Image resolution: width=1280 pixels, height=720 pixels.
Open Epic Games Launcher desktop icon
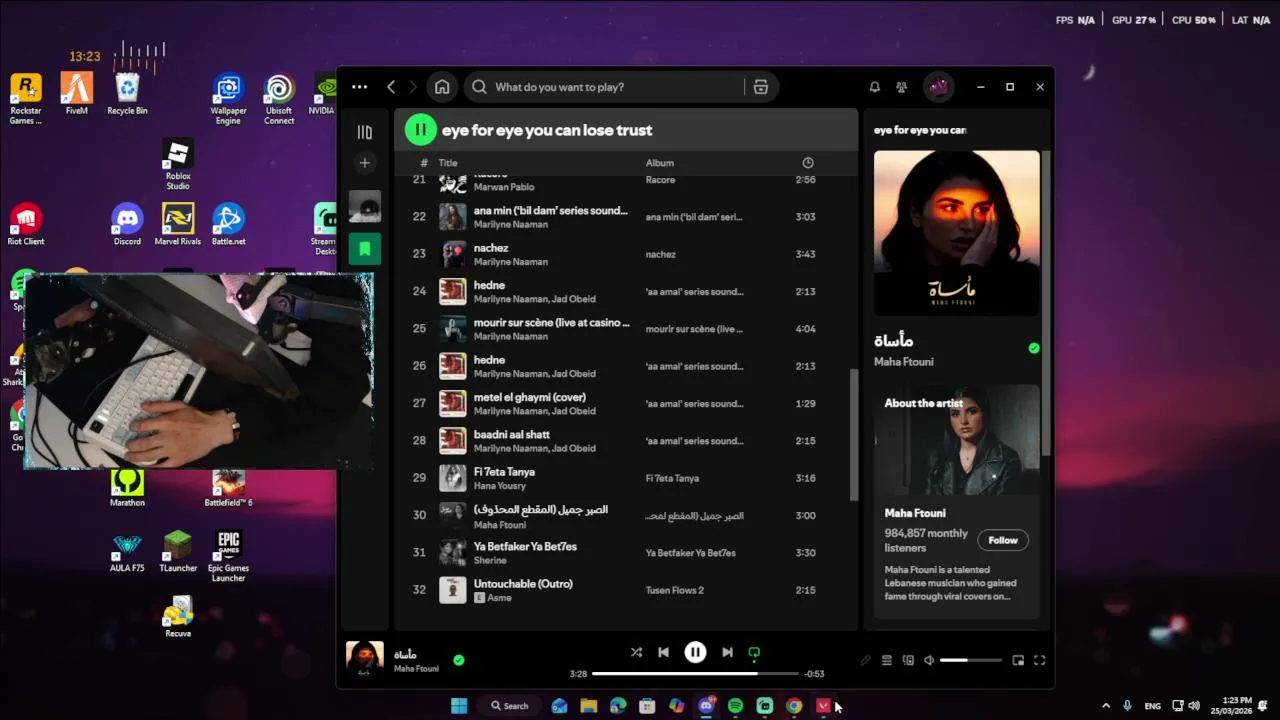(x=228, y=556)
